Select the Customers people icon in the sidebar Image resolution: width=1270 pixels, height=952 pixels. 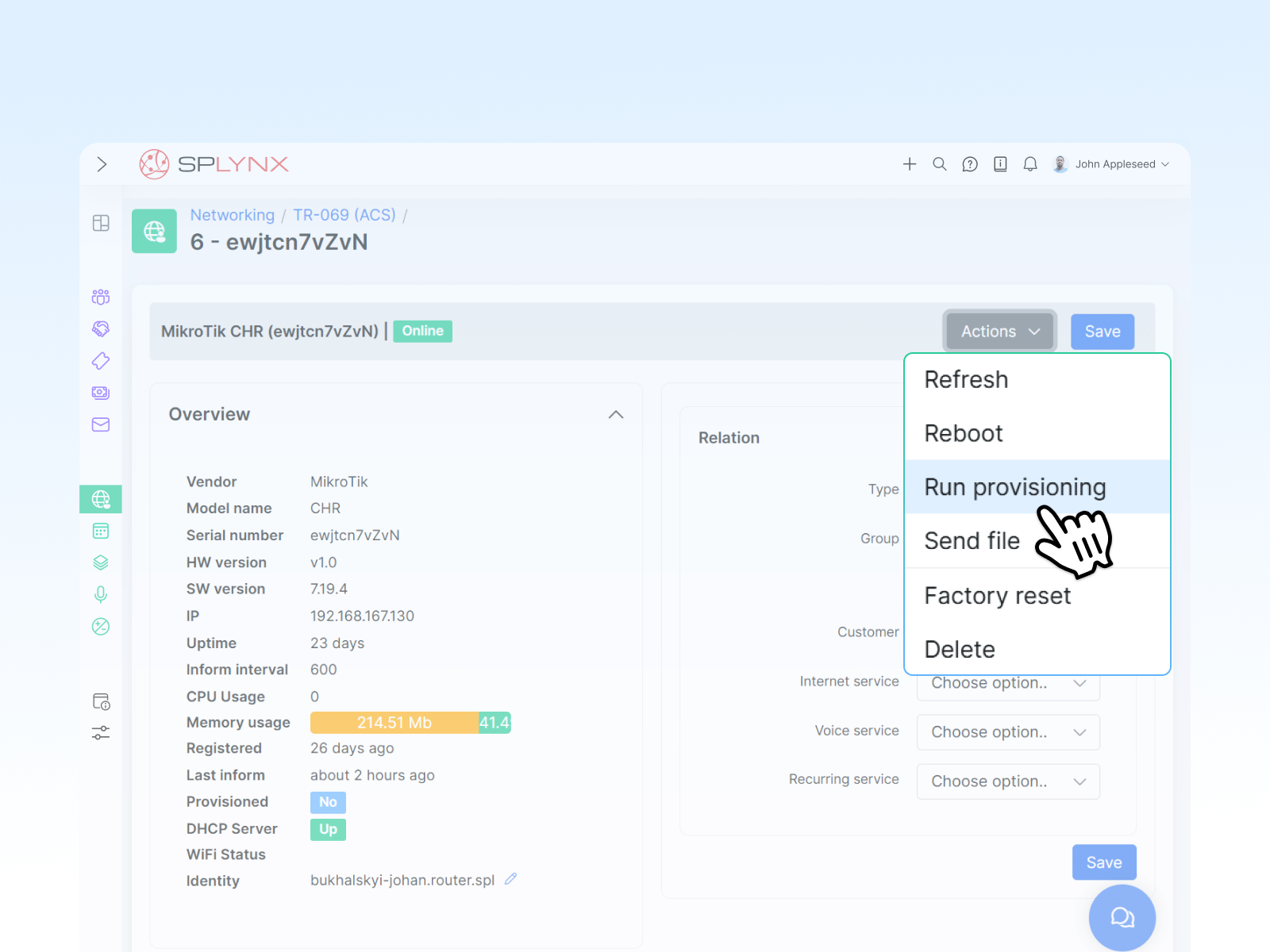click(101, 296)
